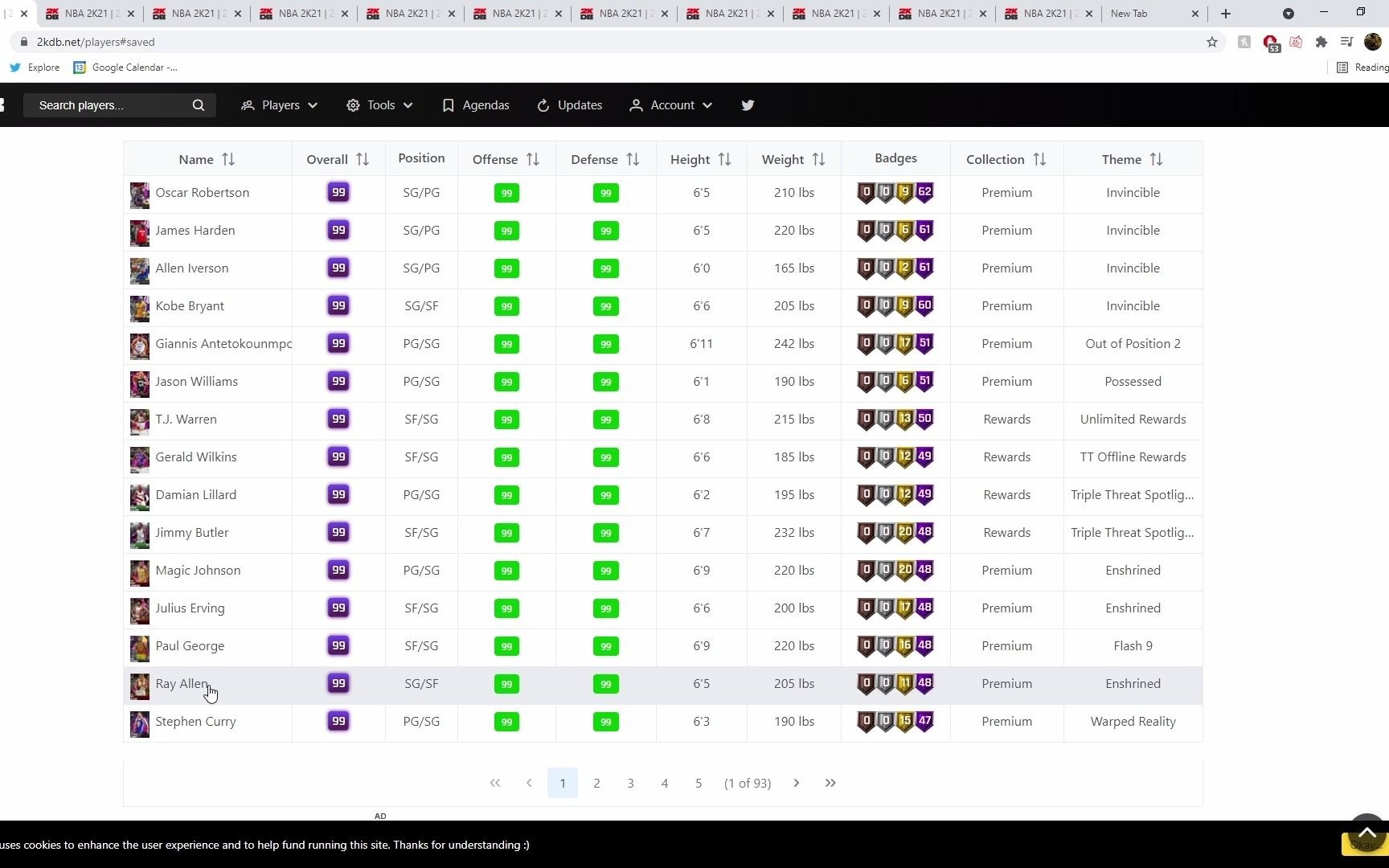
Task: Sort table by Collection
Action: tap(1039, 159)
